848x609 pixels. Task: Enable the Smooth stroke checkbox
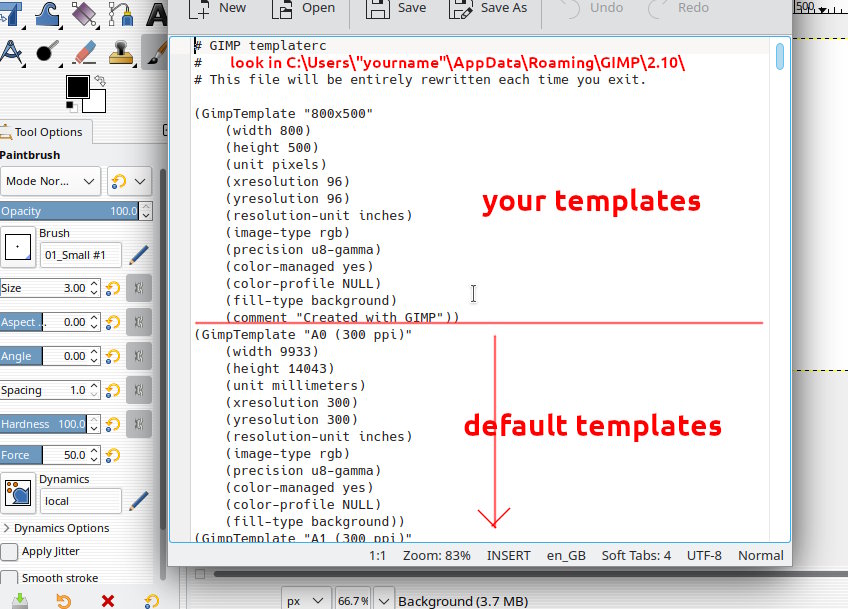(9, 578)
